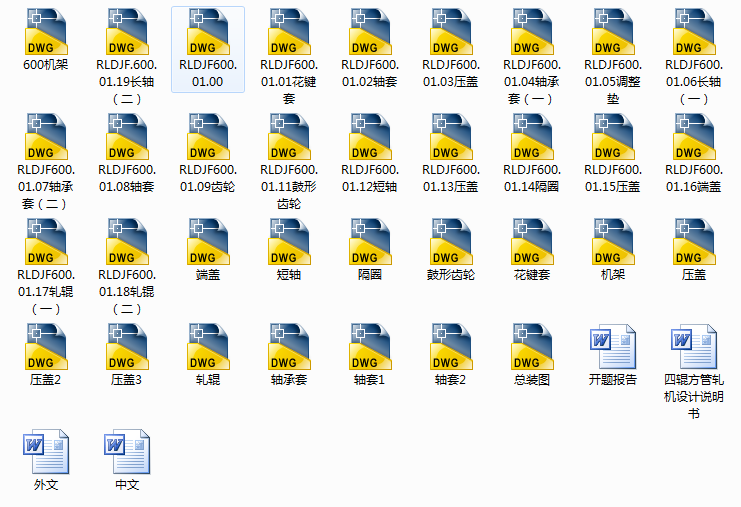Screen dimensions: 741x507
Task: Select RLDJF600.01.16端盖 DWG icon
Action: (x=694, y=137)
